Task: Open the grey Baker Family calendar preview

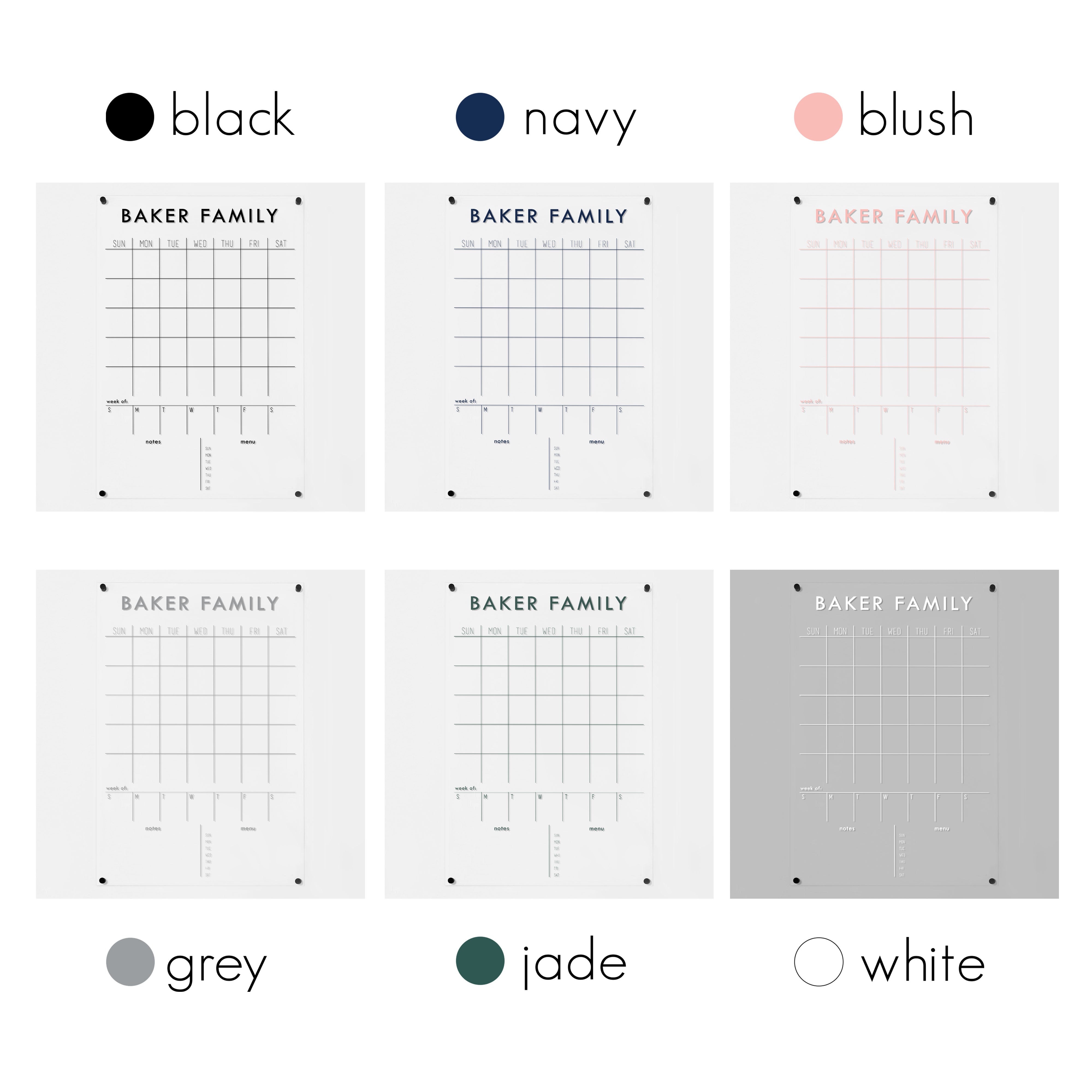Action: 200,734
